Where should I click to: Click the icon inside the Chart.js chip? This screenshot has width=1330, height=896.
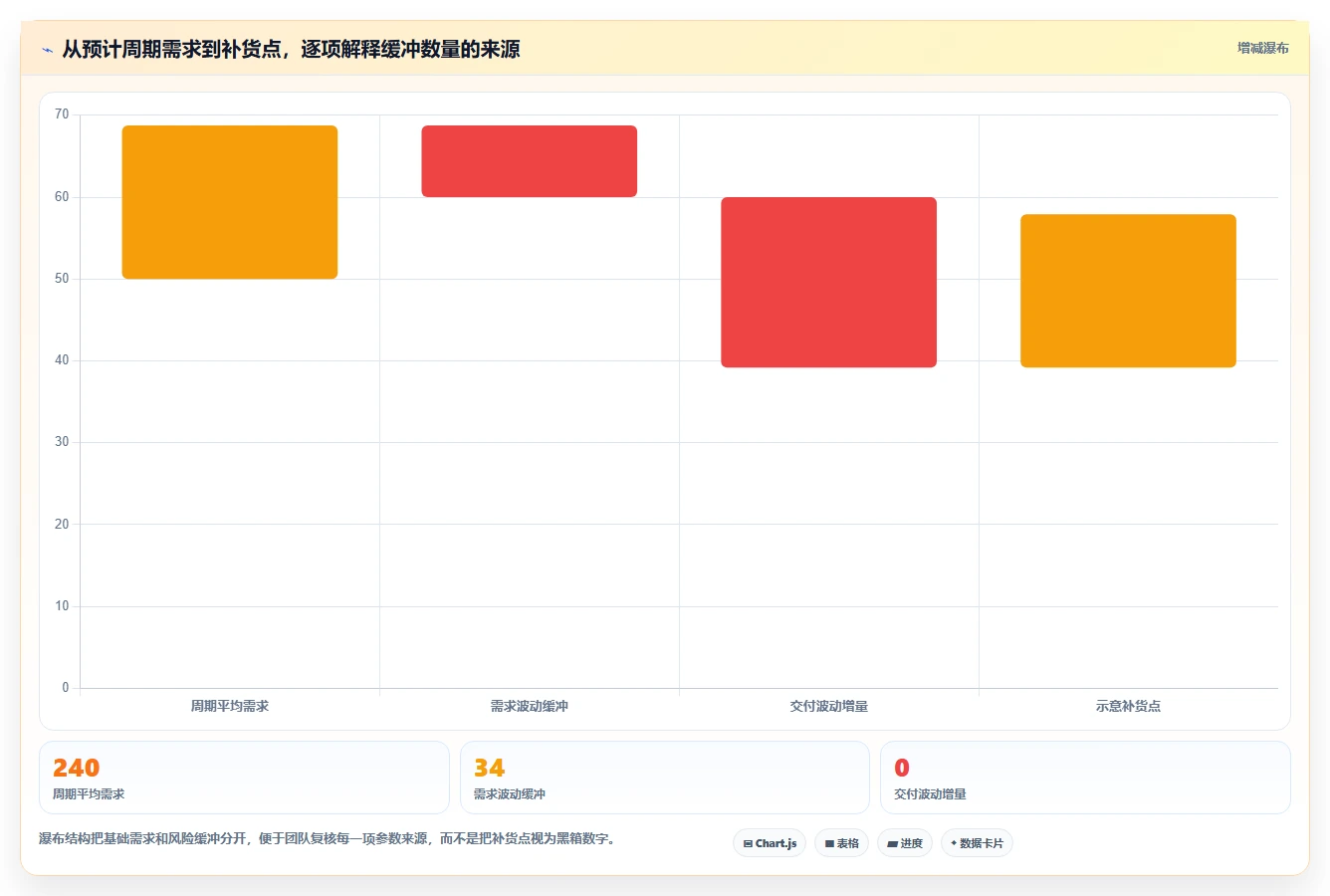748,843
